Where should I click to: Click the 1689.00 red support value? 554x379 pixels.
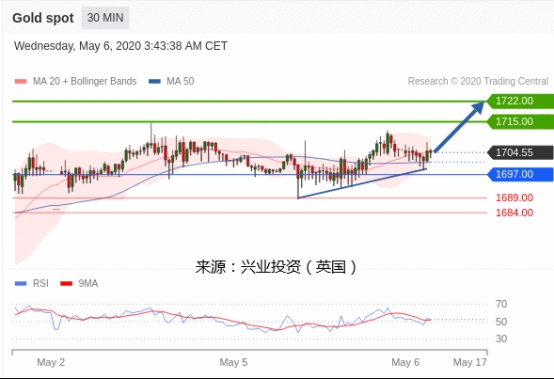[514, 197]
